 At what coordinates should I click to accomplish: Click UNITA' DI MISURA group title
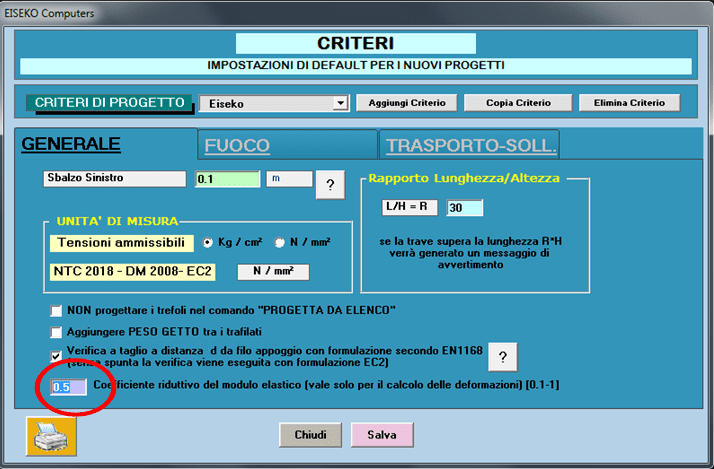pos(117,221)
